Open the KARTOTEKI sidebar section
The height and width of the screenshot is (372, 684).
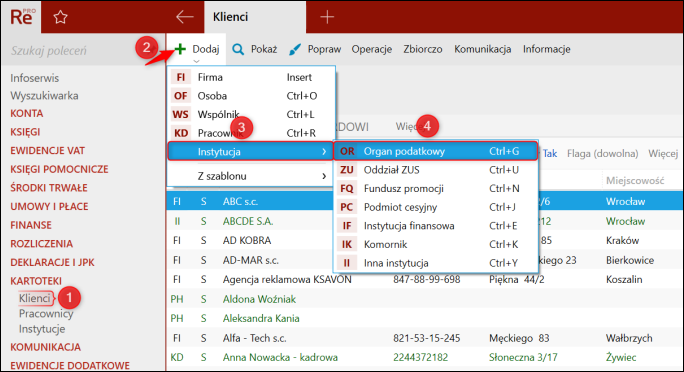click(x=36, y=281)
